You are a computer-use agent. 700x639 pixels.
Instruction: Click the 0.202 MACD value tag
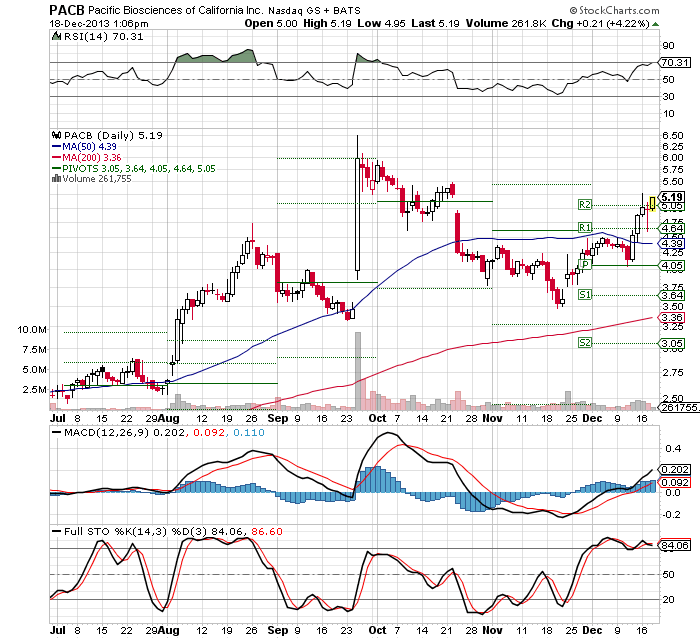(675, 470)
